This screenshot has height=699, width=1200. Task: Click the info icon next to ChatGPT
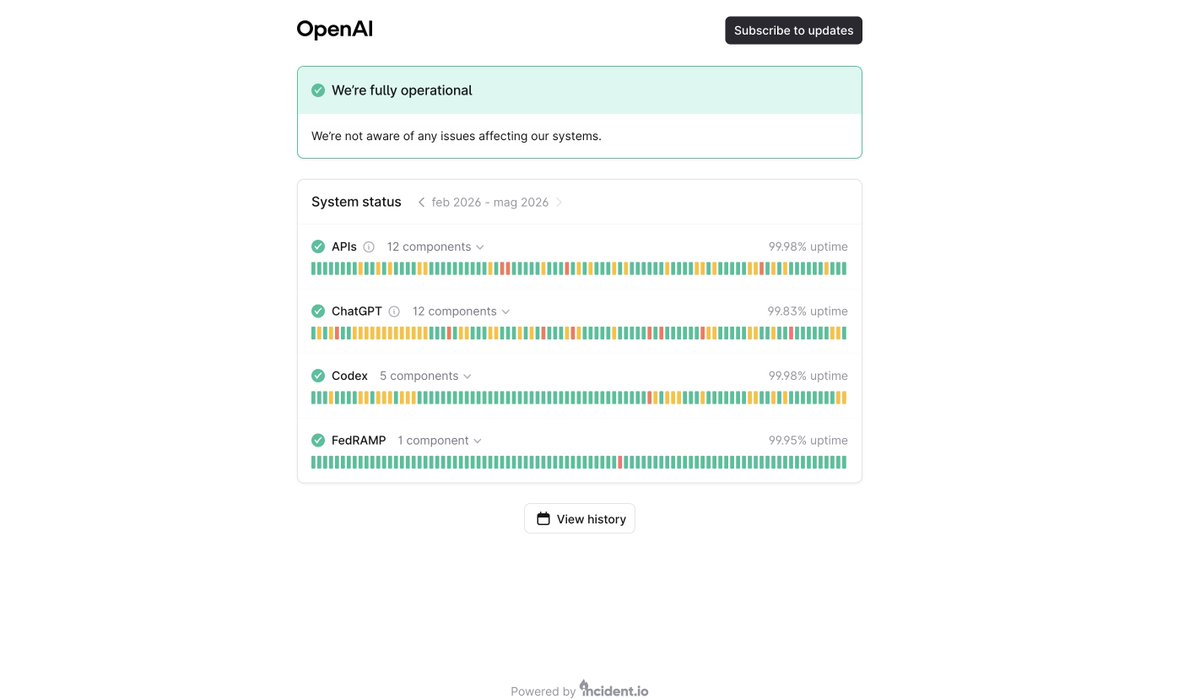click(x=394, y=312)
